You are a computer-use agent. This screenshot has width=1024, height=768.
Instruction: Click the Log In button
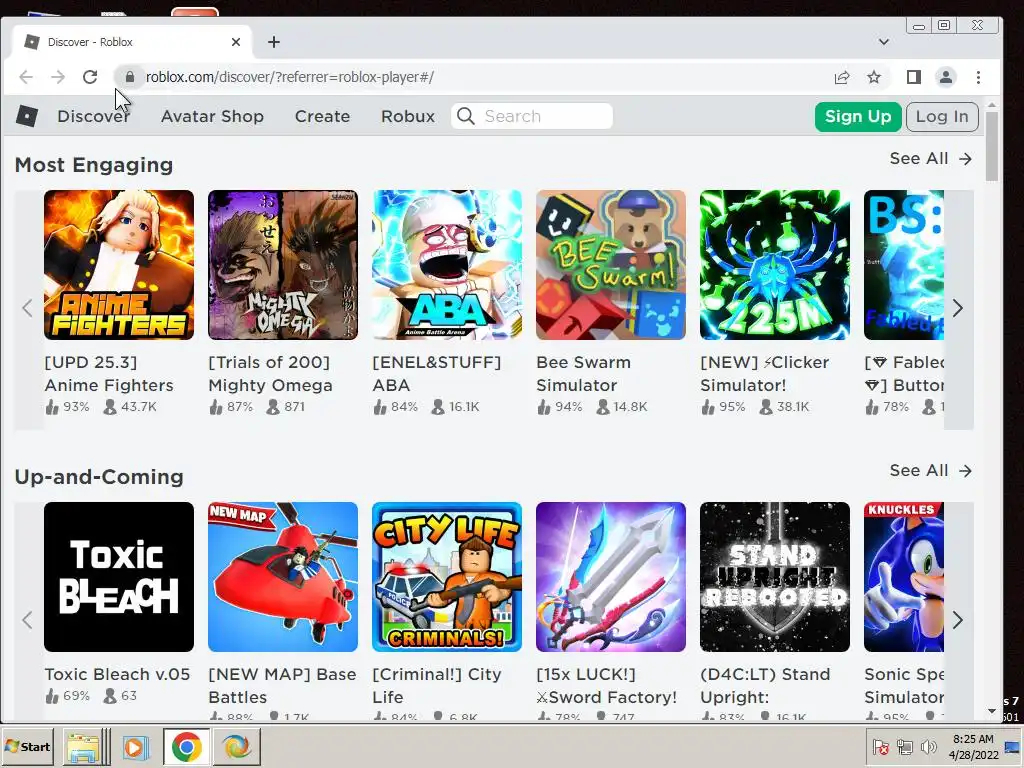[942, 116]
